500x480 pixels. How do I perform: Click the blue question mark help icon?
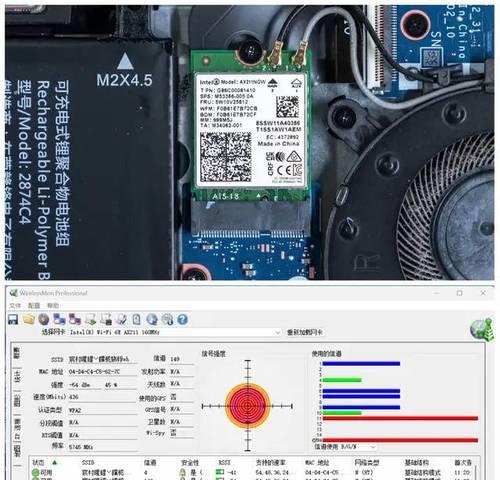[x=182, y=319]
